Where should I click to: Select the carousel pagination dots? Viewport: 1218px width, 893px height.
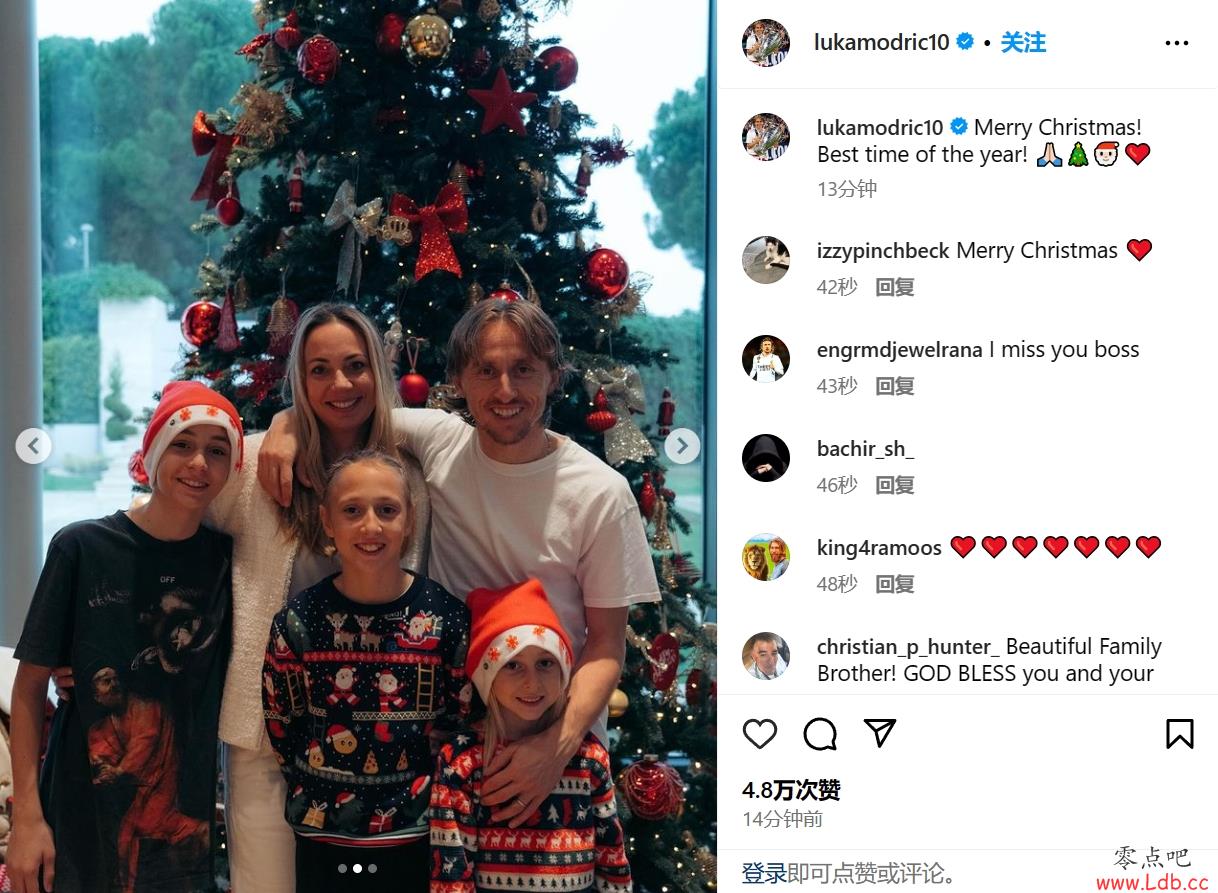[x=357, y=868]
